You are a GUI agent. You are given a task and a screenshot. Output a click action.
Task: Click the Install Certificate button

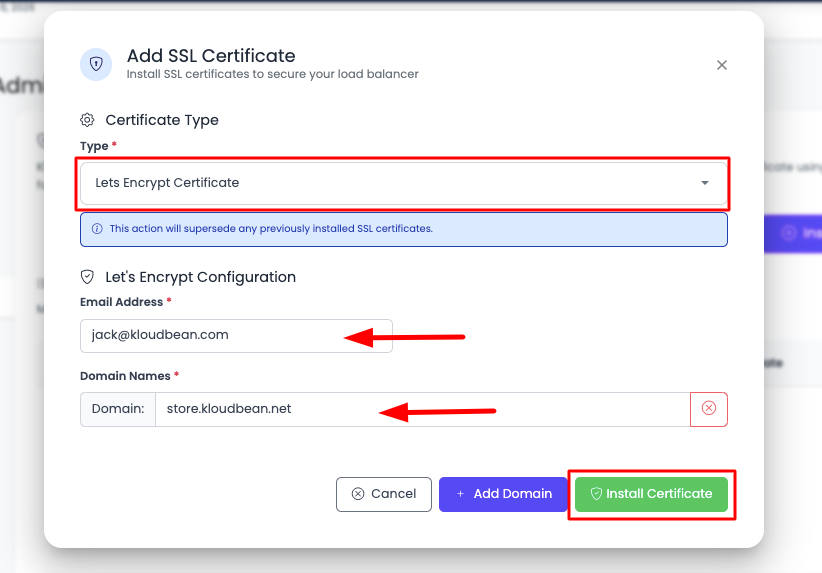(x=651, y=494)
